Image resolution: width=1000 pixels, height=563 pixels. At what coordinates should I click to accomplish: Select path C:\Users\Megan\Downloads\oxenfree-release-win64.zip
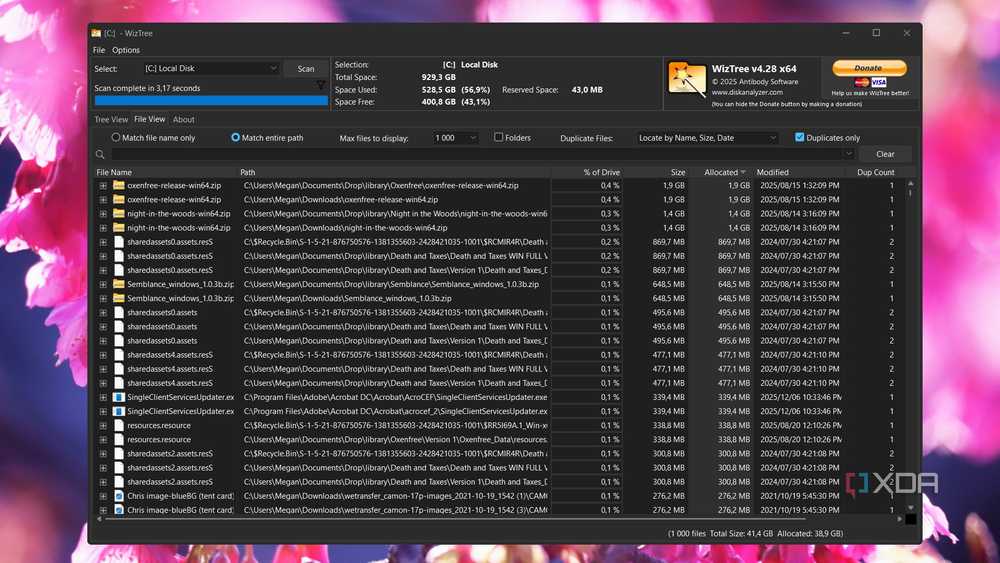[341, 200]
